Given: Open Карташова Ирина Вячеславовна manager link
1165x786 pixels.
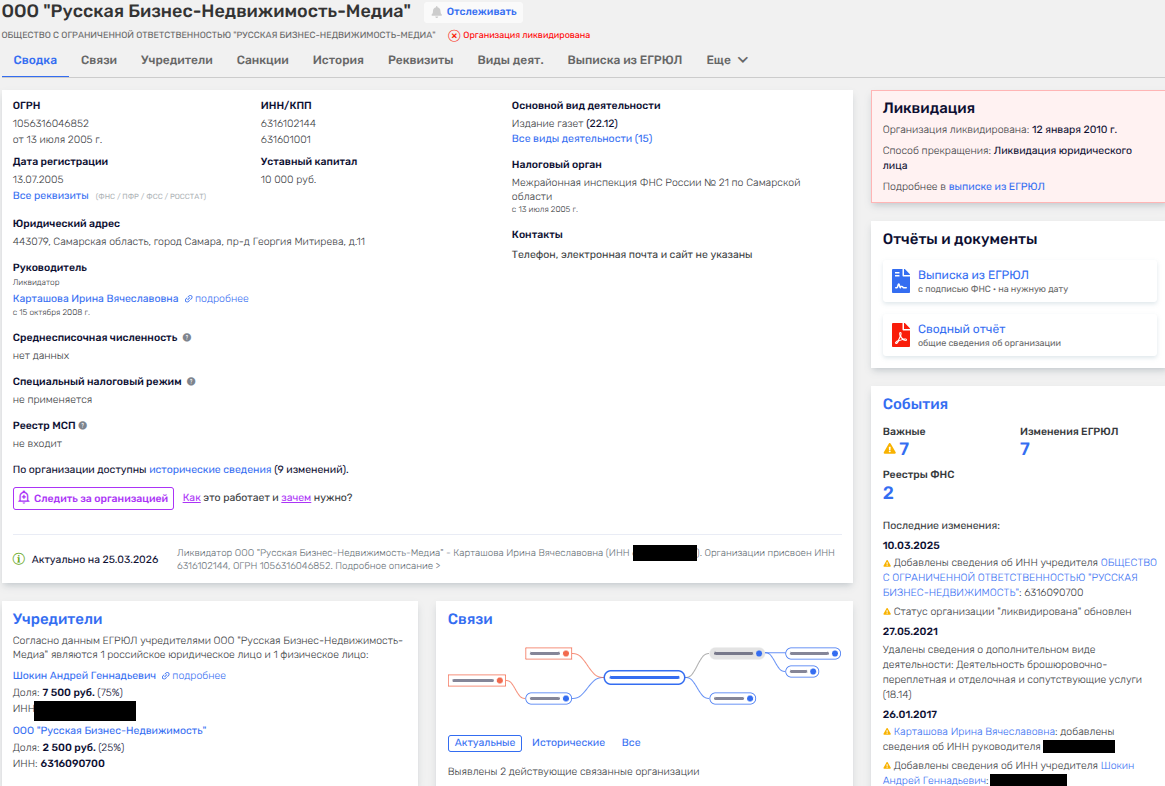Looking at the screenshot, I should pyautogui.click(x=96, y=299).
